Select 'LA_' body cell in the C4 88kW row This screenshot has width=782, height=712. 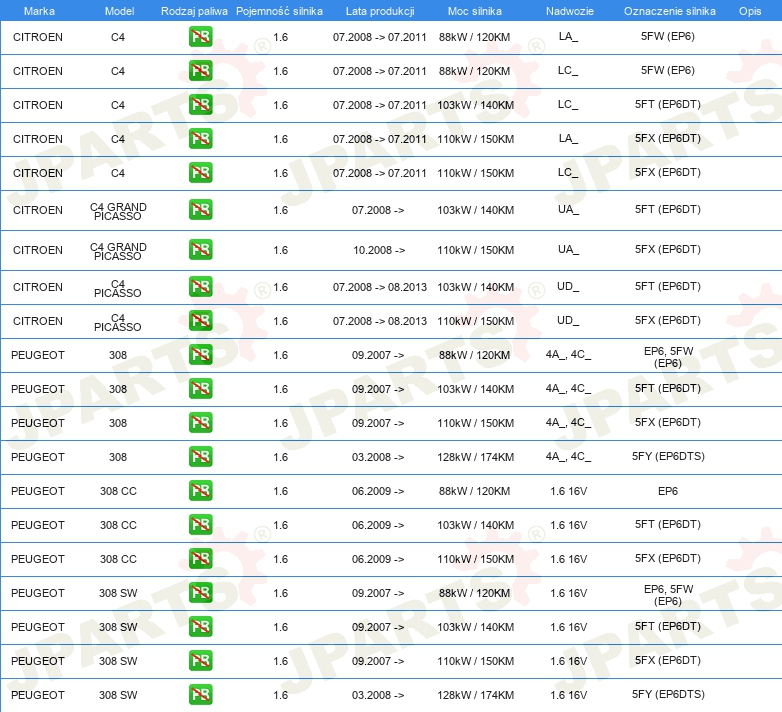click(569, 36)
